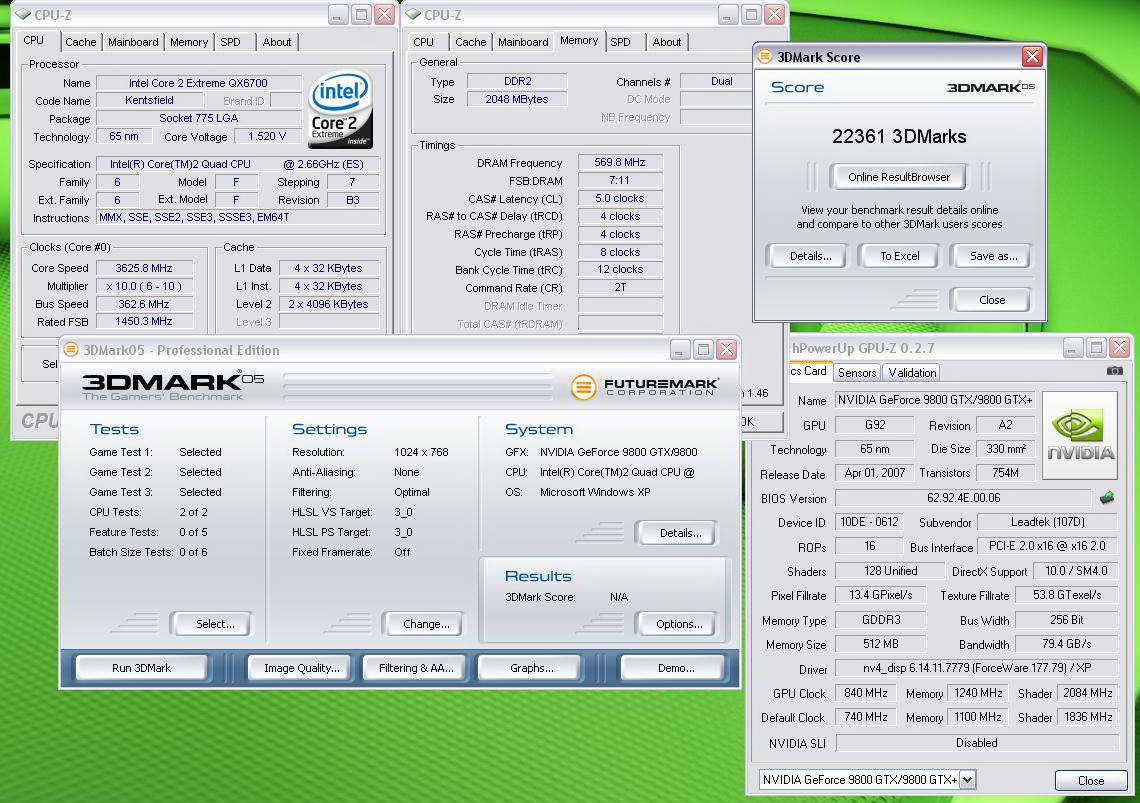
Task: Click the 22361 3DMarks score text
Action: (899, 137)
